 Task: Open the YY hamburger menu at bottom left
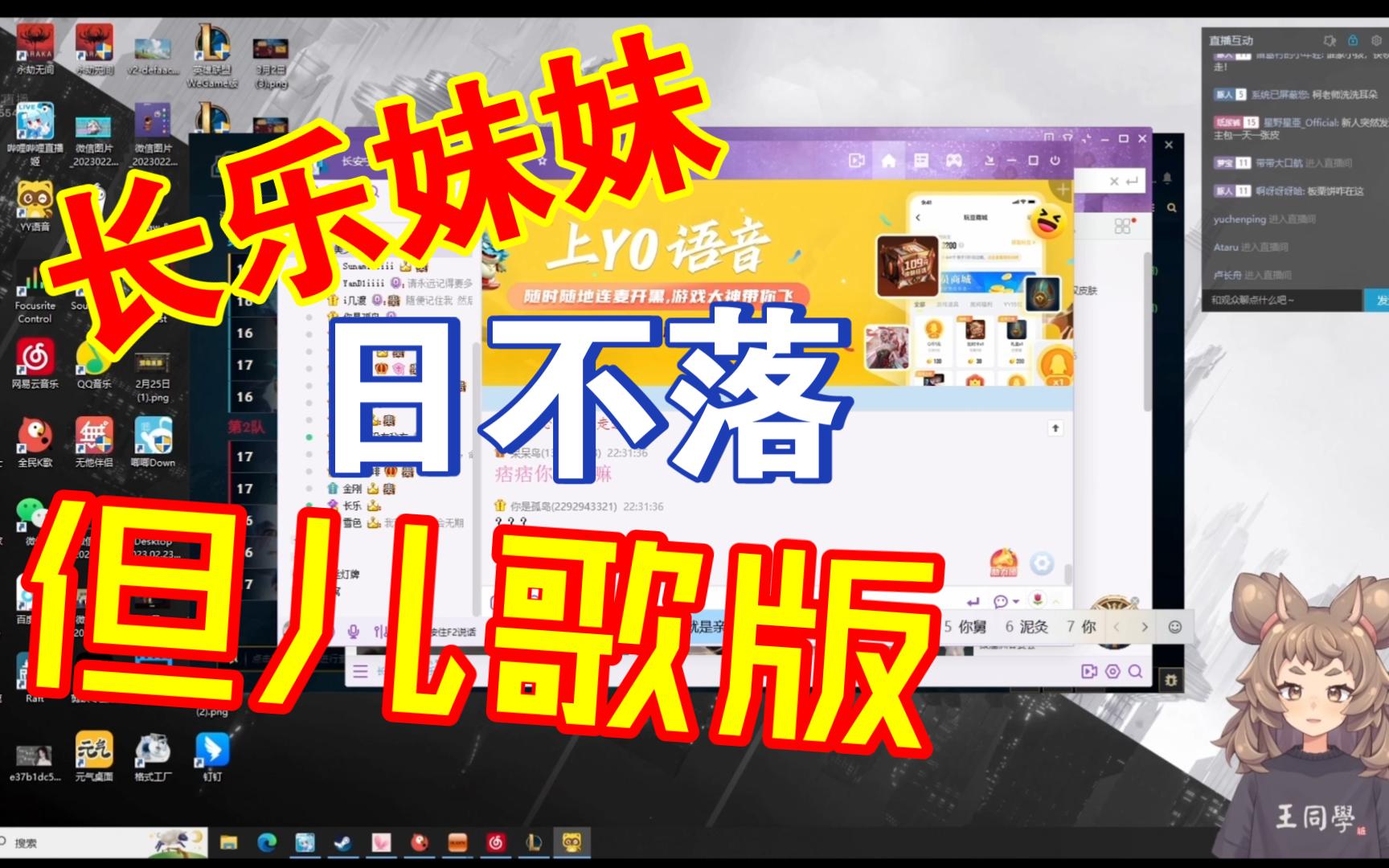point(360,671)
